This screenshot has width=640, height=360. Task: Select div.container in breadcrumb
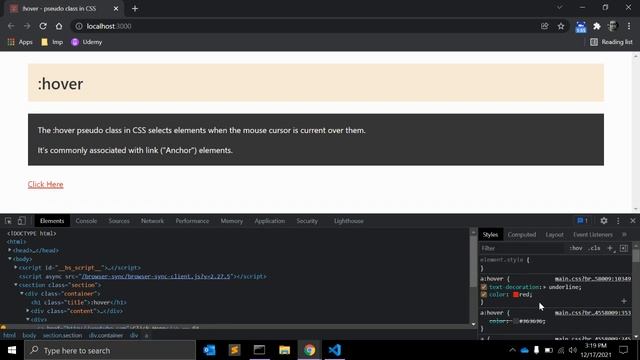[x=106, y=336]
